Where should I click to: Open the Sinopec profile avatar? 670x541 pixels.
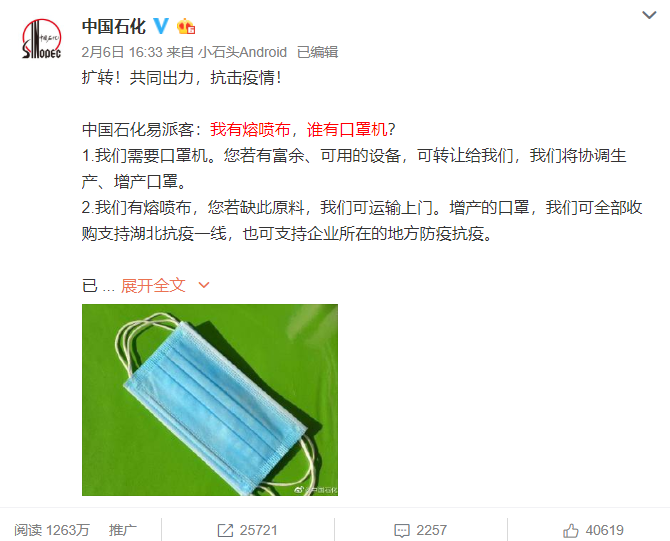42,39
